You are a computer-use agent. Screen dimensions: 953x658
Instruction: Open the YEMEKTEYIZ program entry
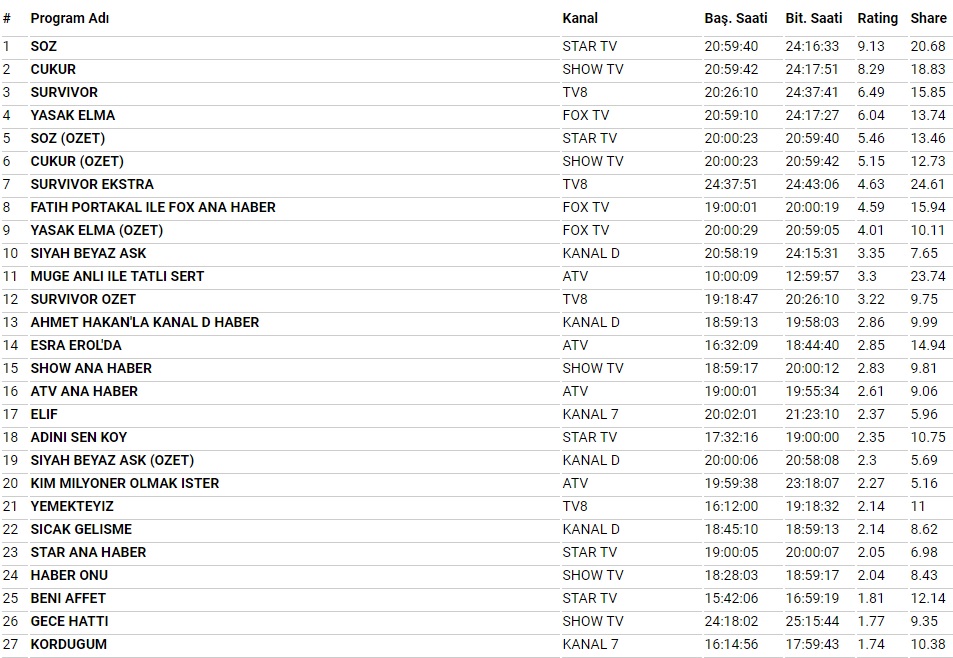coord(72,506)
